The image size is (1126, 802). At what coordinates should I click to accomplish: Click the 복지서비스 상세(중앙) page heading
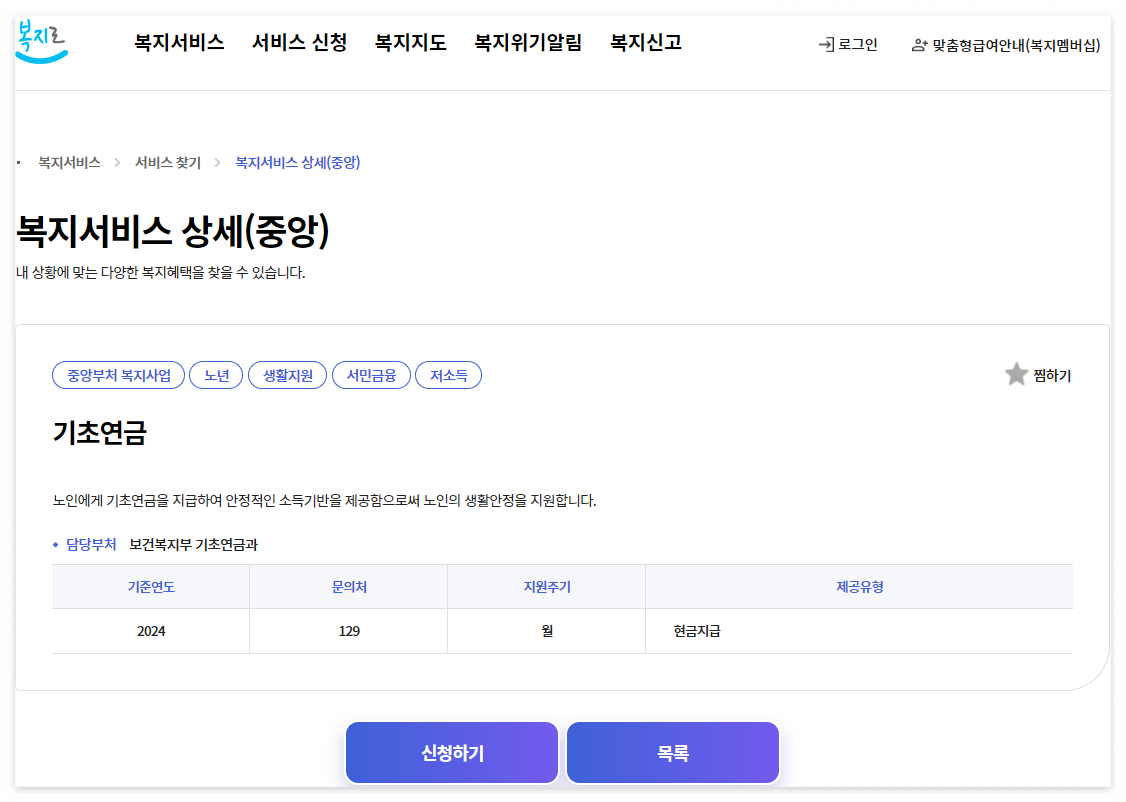tap(173, 230)
